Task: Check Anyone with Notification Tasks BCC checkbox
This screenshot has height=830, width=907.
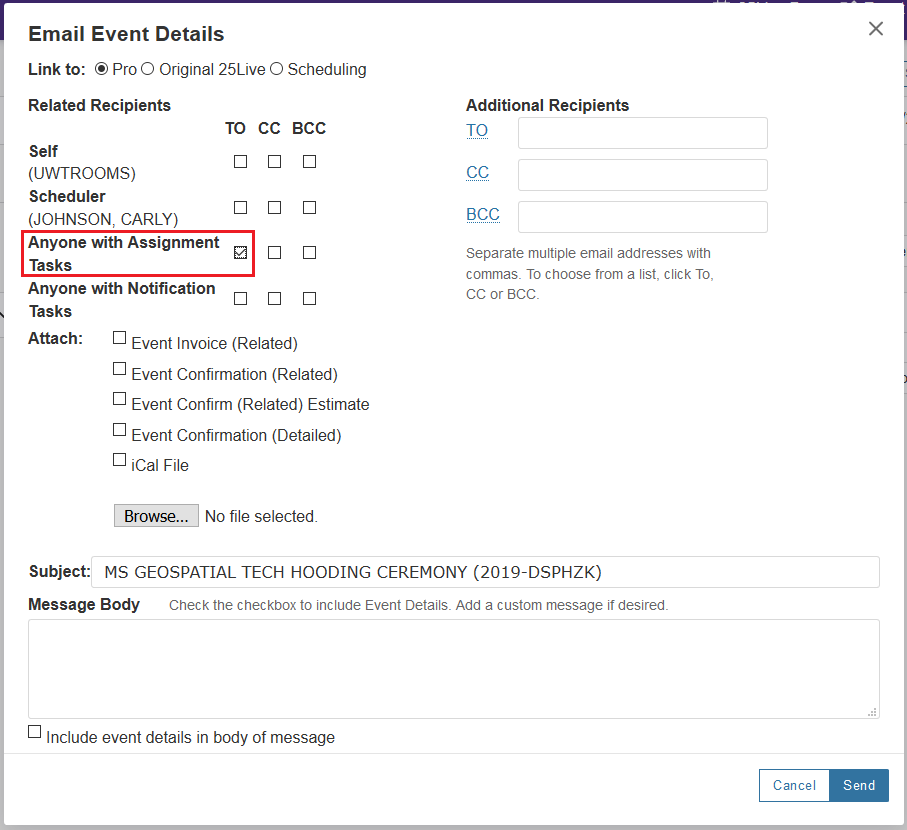Action: [309, 298]
